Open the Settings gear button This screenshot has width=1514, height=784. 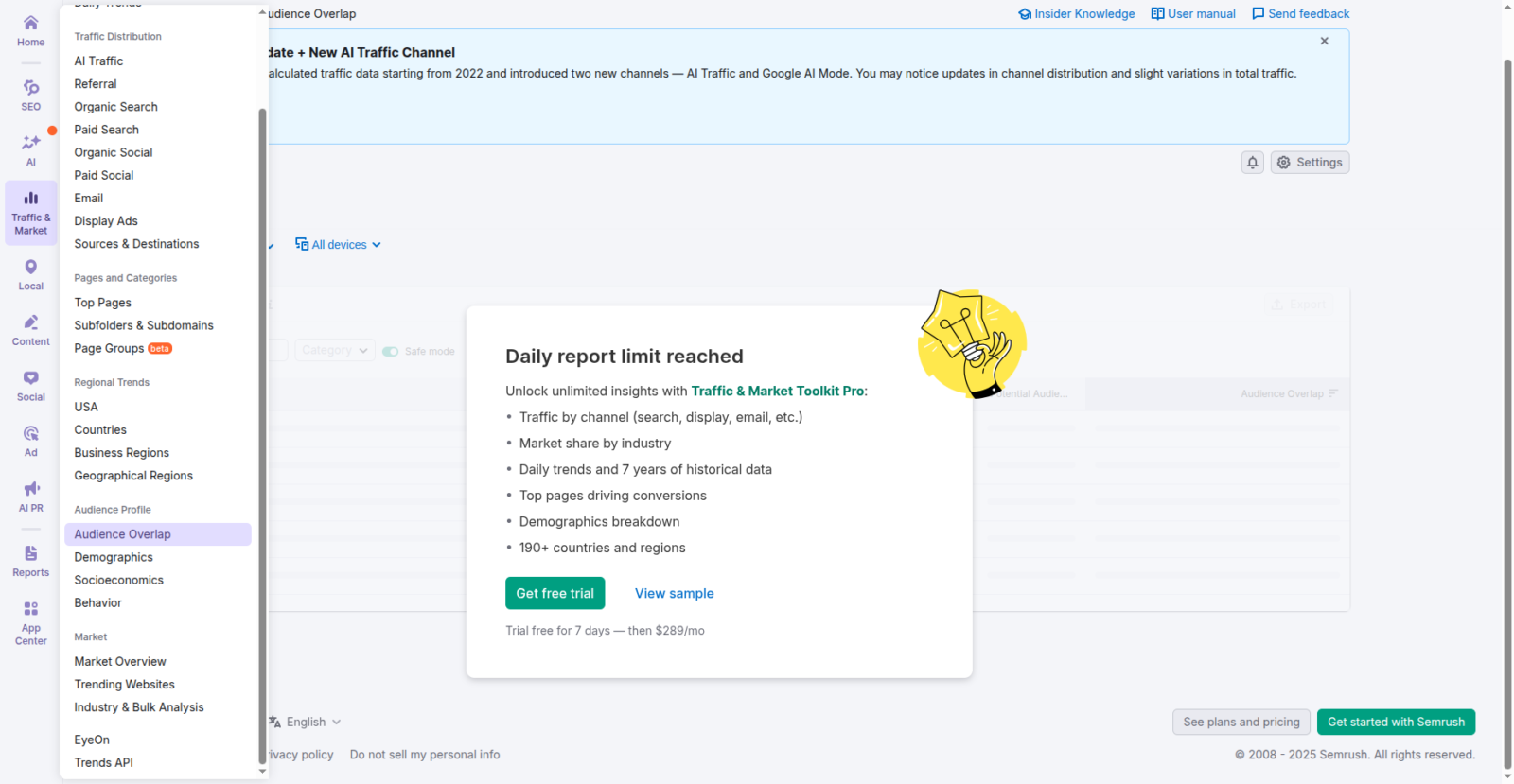pos(1310,163)
